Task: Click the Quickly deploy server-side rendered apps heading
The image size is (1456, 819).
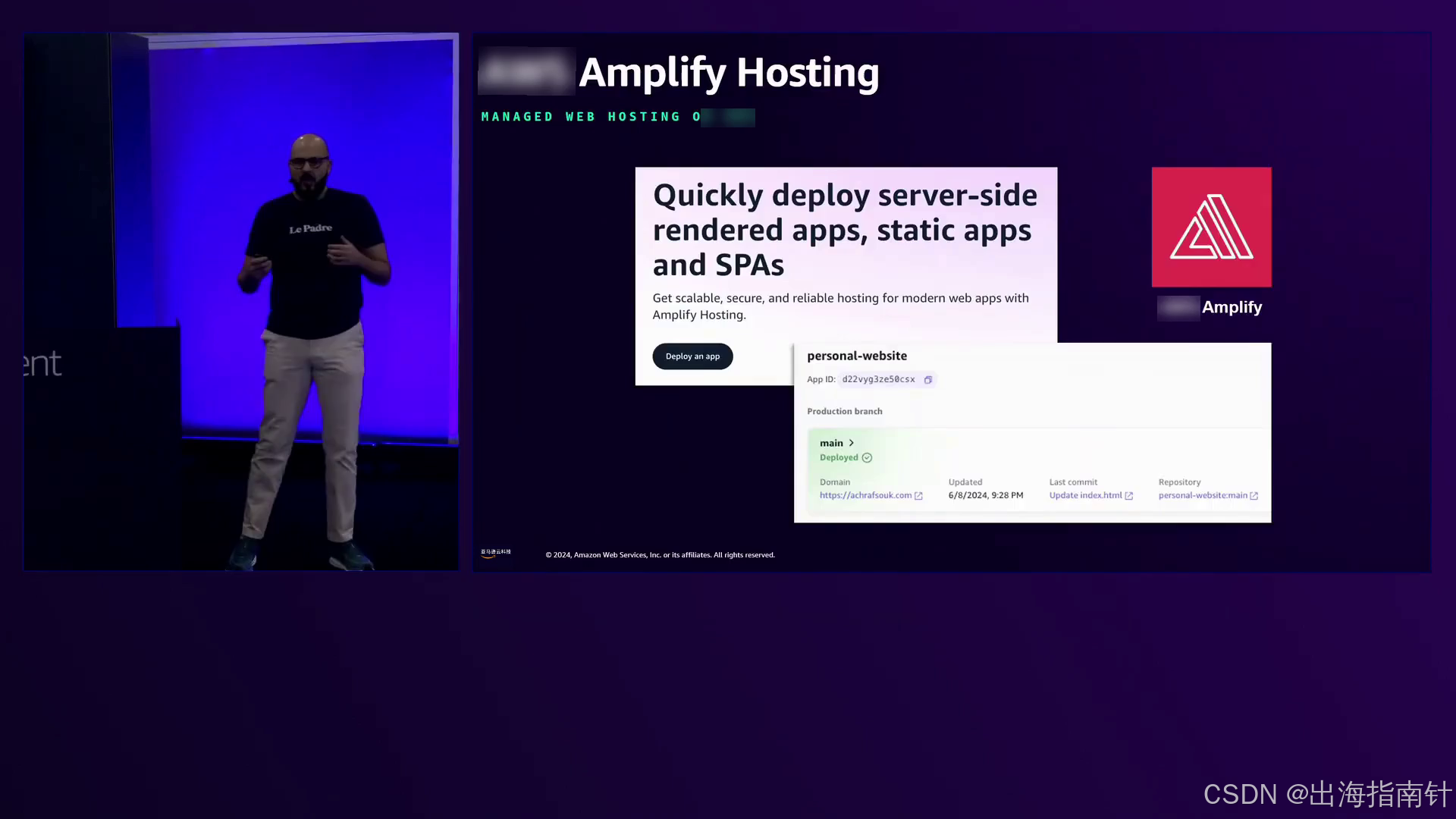Action: 845,230
